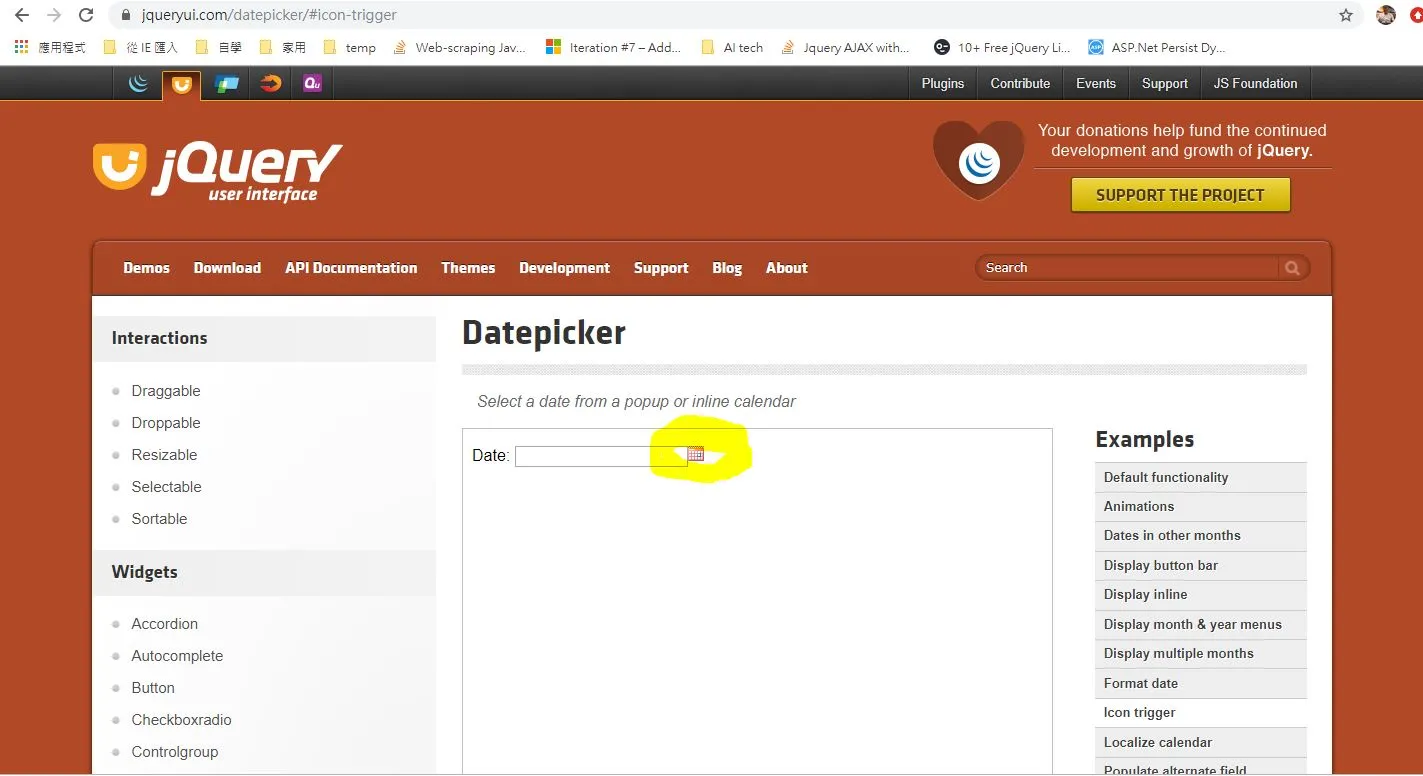Open the Droppable interaction link
The width and height of the screenshot is (1423, 776).
166,423
